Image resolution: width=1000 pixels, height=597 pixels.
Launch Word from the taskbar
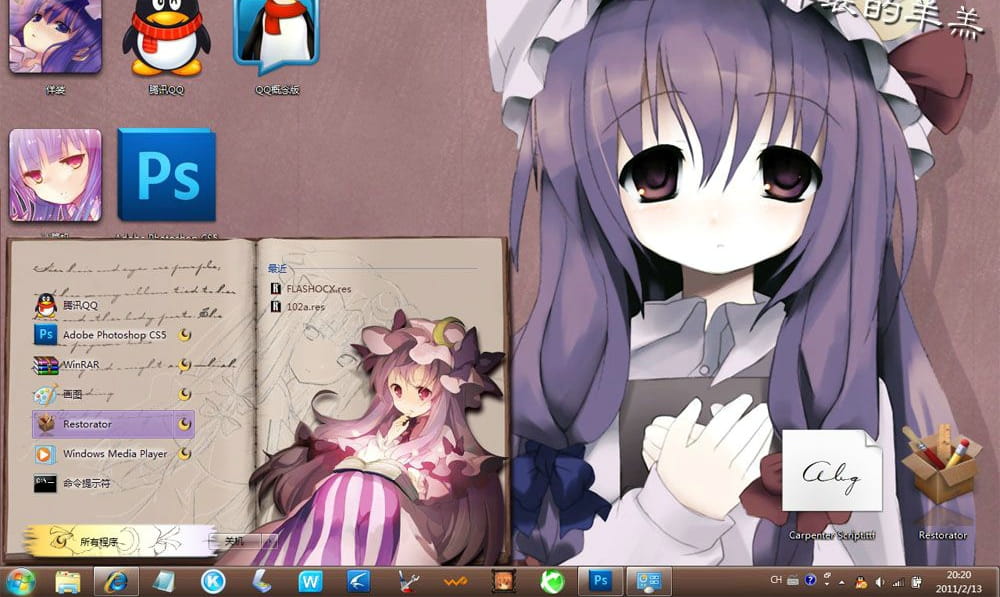(x=311, y=580)
